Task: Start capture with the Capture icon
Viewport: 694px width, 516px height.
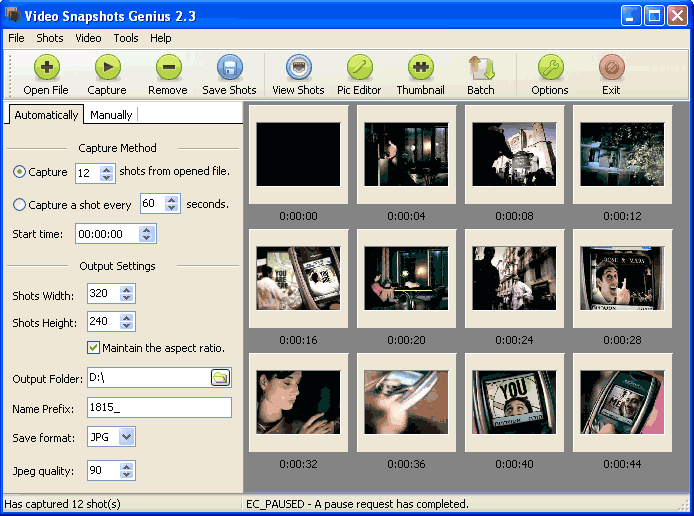Action: 107,68
